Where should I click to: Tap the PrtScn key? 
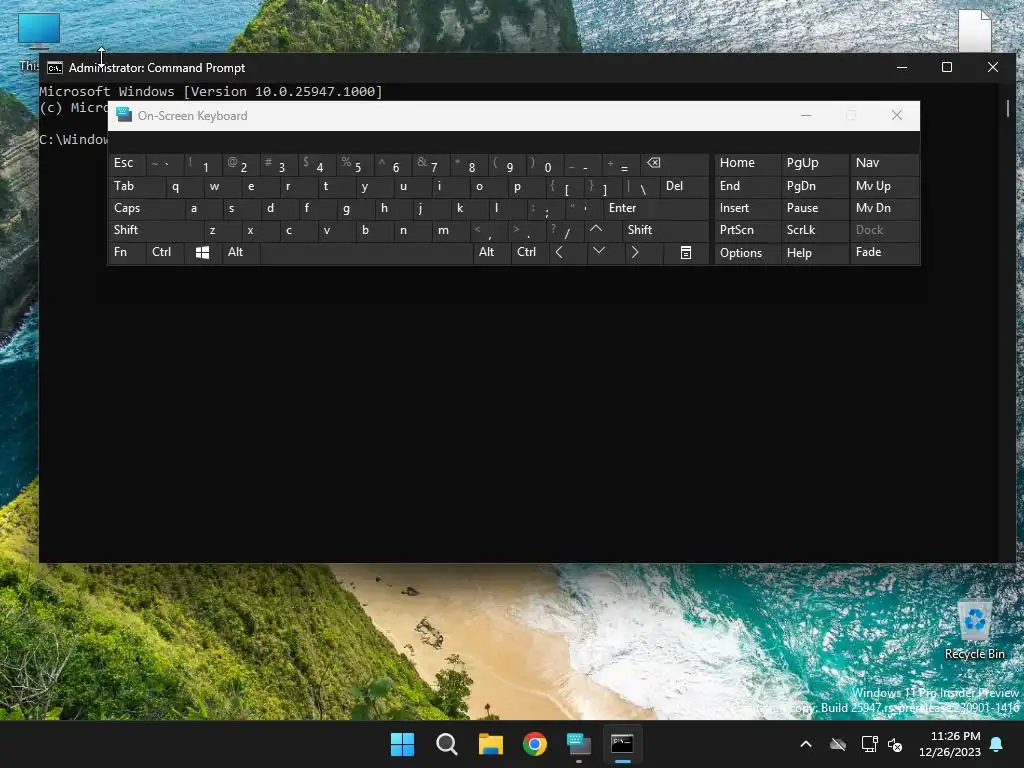tap(747, 230)
